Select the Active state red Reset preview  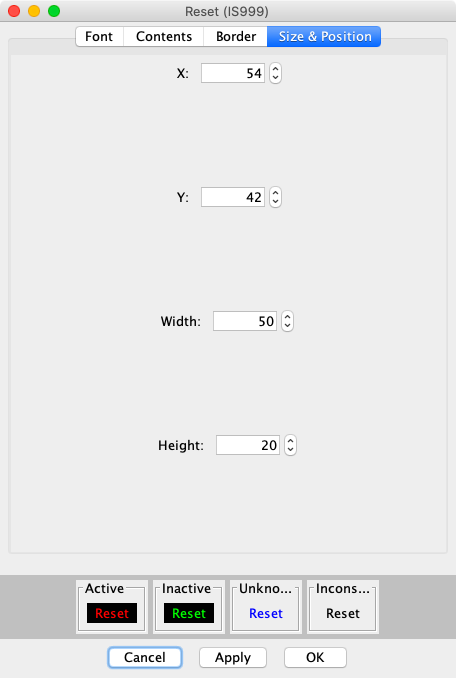coord(112,613)
